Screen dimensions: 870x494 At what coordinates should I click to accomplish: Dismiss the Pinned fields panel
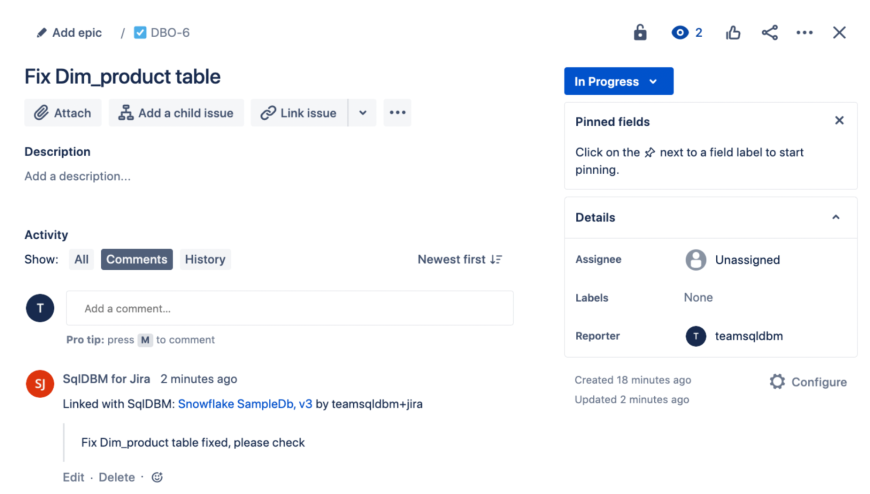click(x=839, y=121)
